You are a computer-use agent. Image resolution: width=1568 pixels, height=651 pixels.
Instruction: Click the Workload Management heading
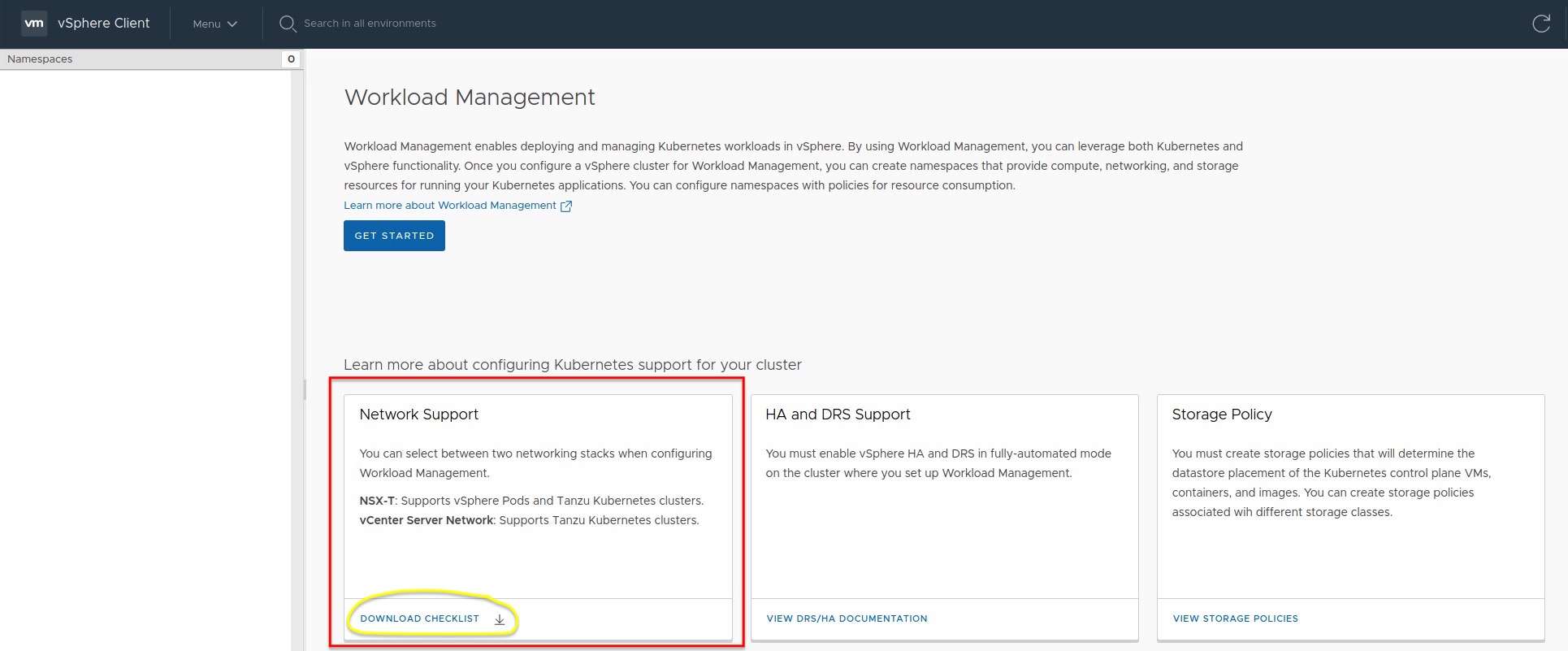[470, 98]
